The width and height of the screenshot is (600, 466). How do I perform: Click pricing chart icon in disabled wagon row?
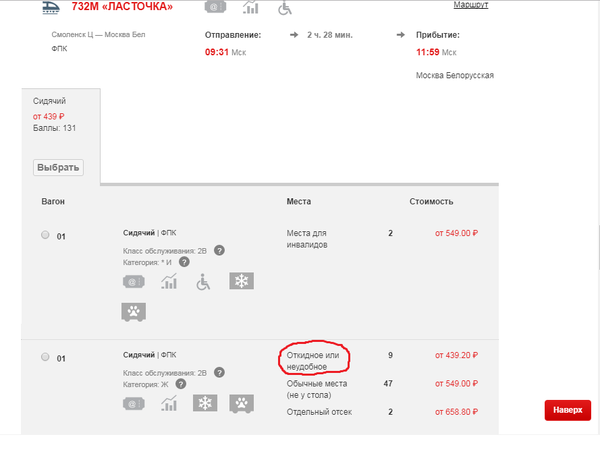[x=169, y=281]
